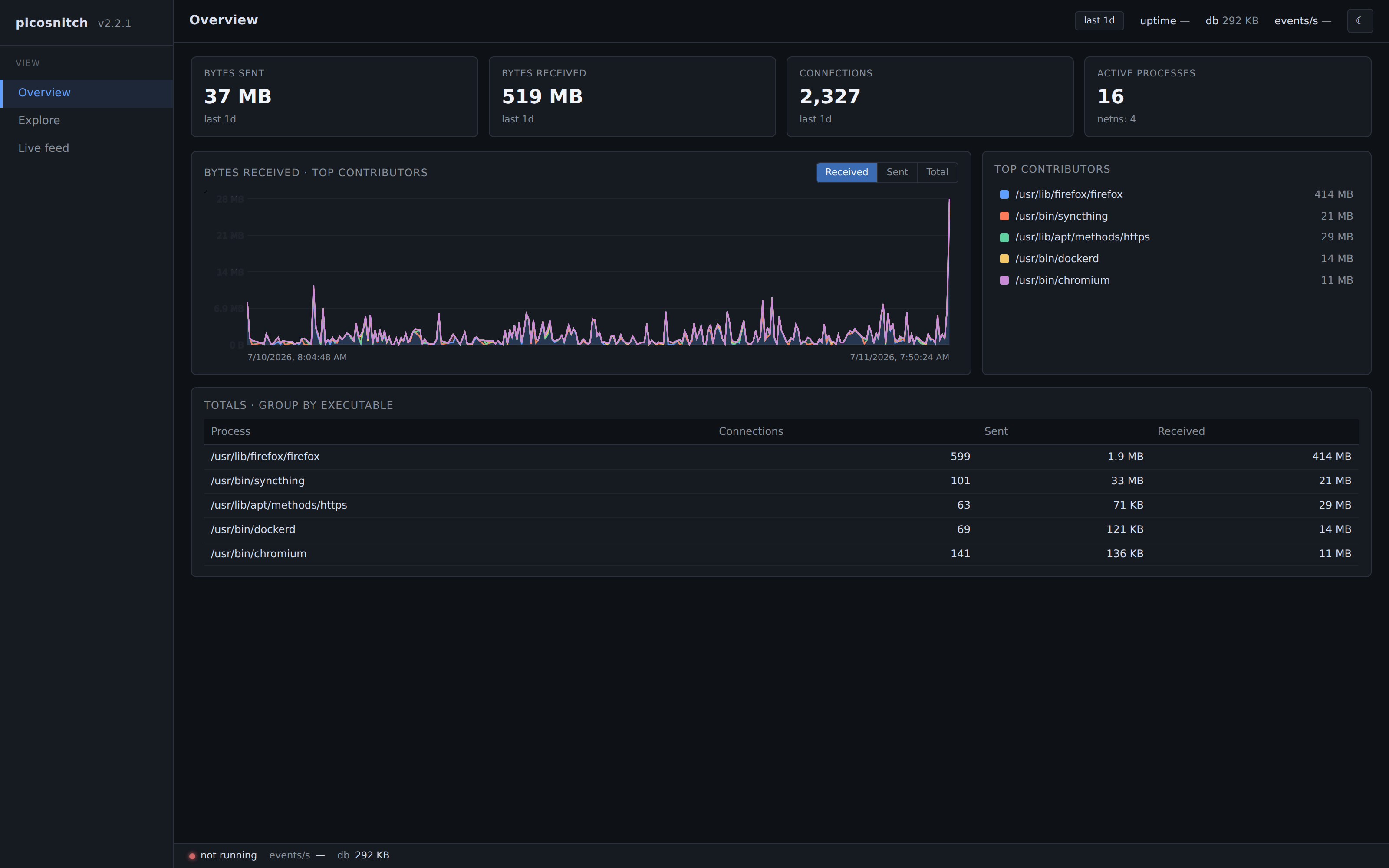
Task: Open the Explore view in sidebar
Action: tap(87, 121)
